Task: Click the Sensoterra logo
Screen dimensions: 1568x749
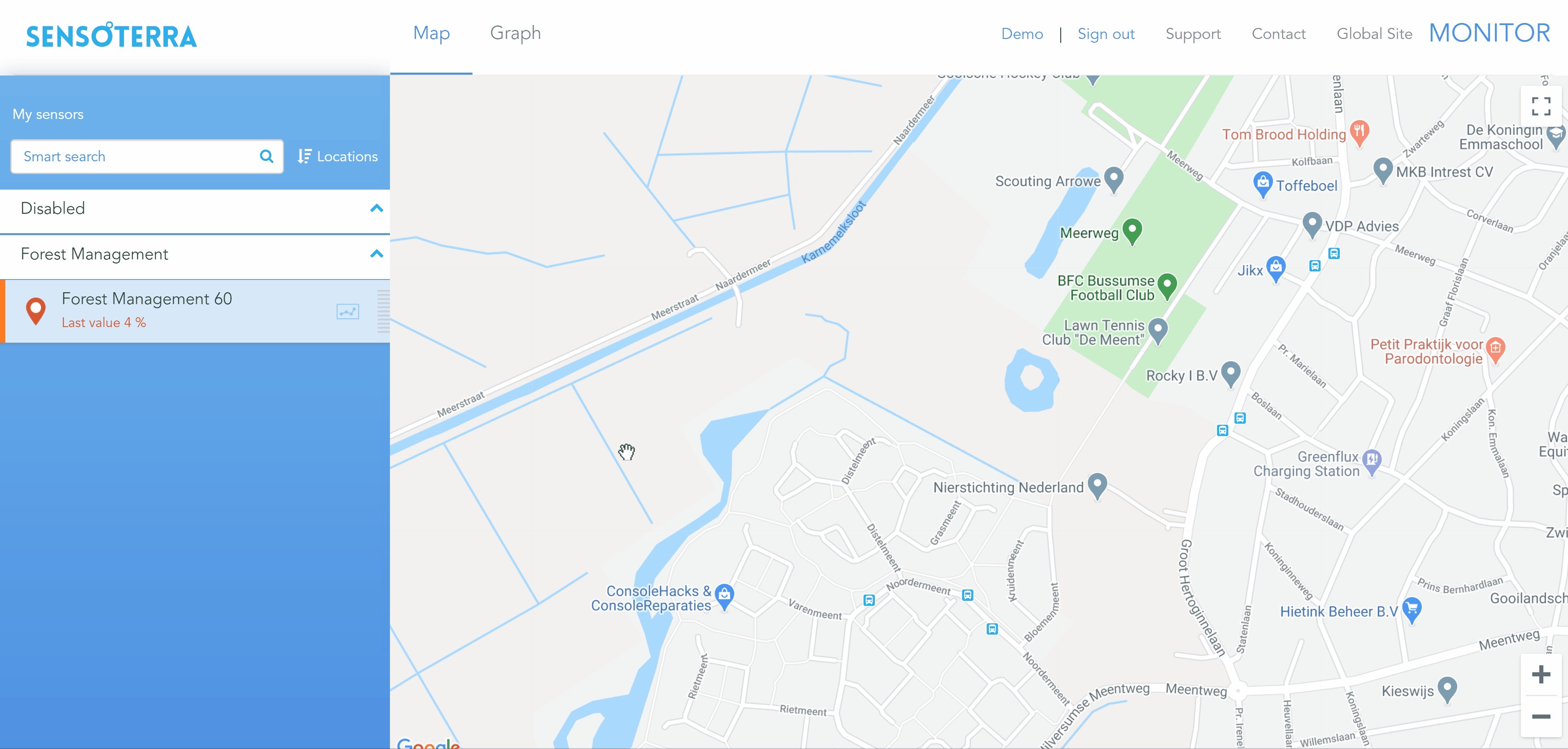Action: coord(111,35)
